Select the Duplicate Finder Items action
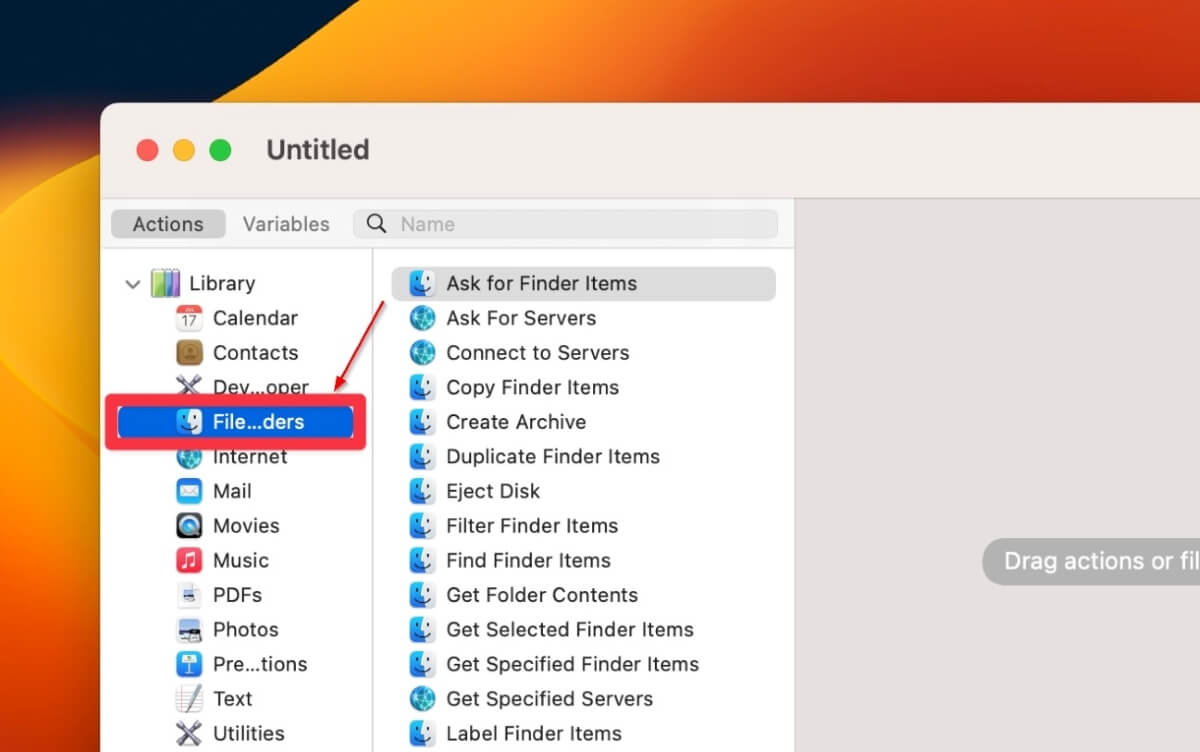This screenshot has height=752, width=1200. [x=553, y=456]
